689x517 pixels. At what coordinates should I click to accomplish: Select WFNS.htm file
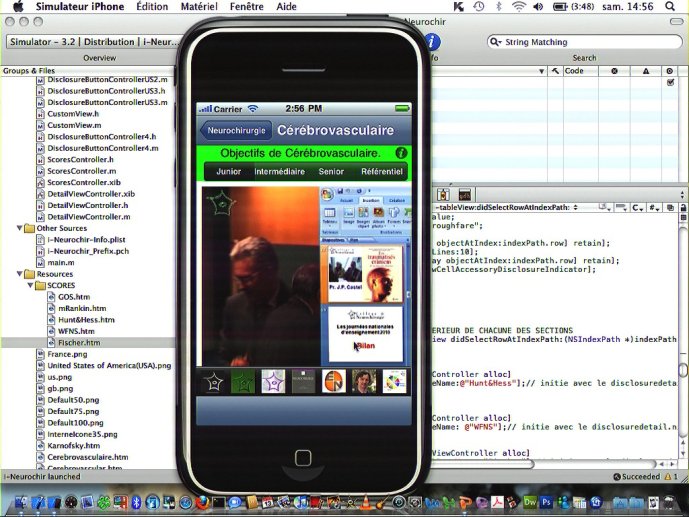(76, 331)
